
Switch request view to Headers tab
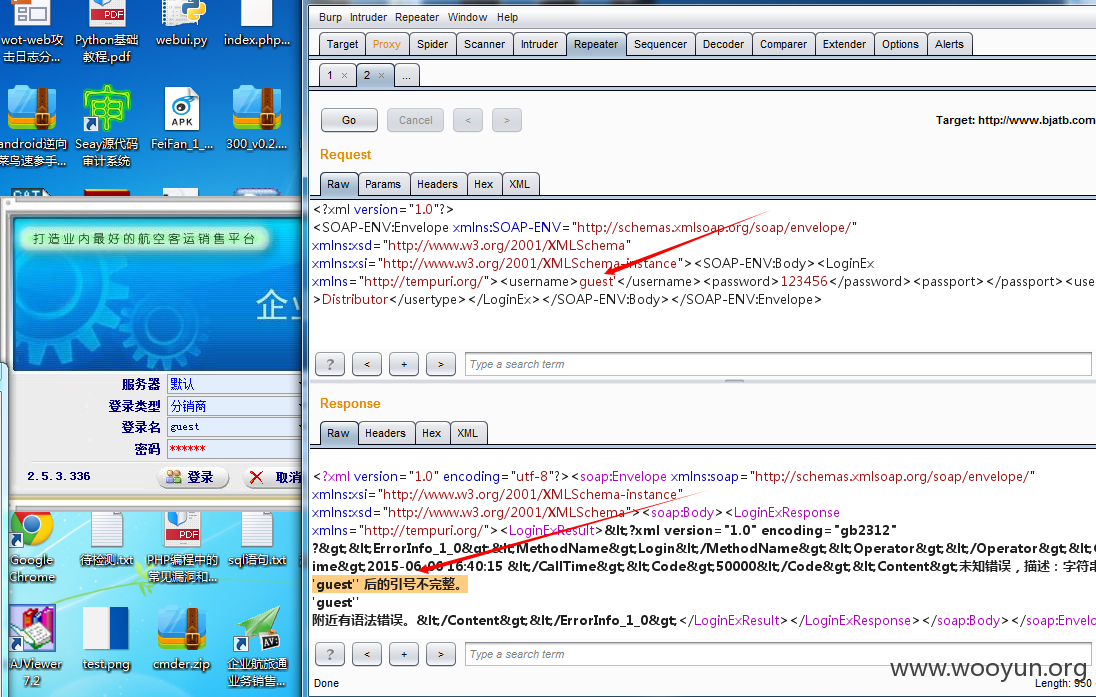pyautogui.click(x=438, y=185)
